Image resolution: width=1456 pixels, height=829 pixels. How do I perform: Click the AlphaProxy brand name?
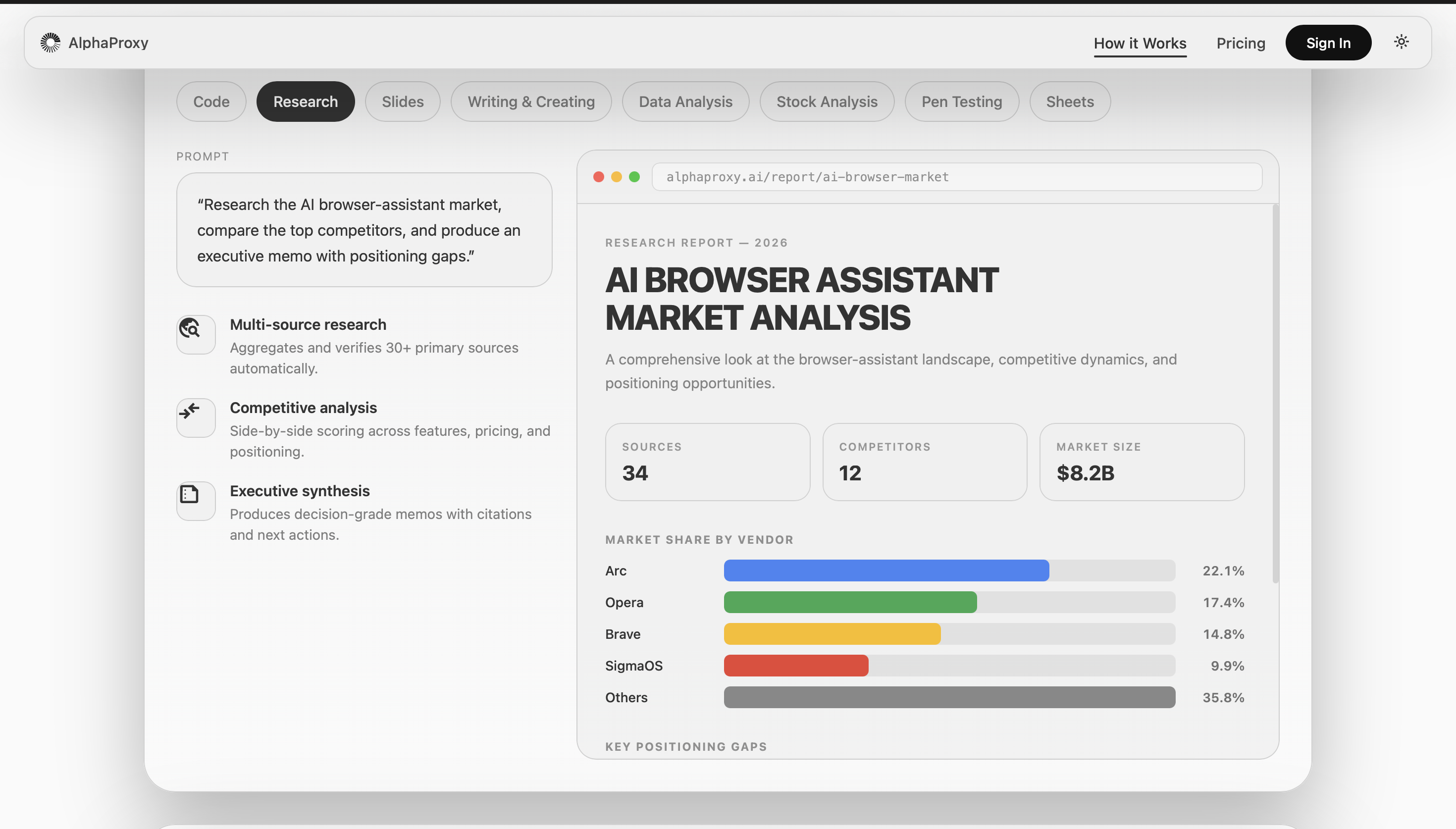click(108, 43)
